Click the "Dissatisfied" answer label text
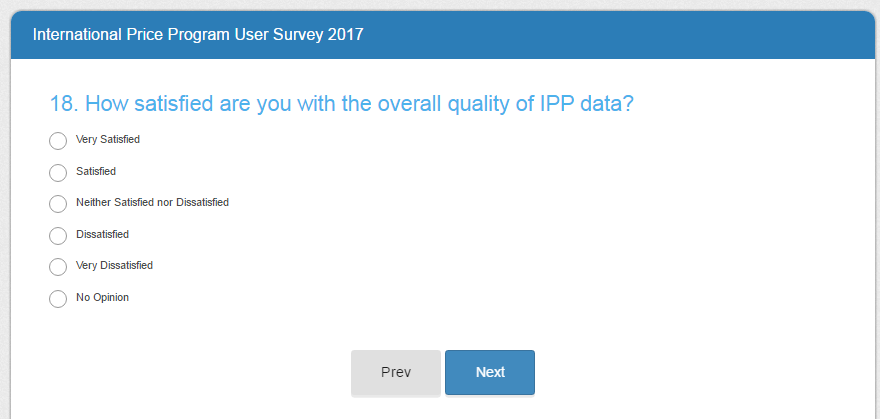Screen dimensions: 880x419 click(102, 235)
